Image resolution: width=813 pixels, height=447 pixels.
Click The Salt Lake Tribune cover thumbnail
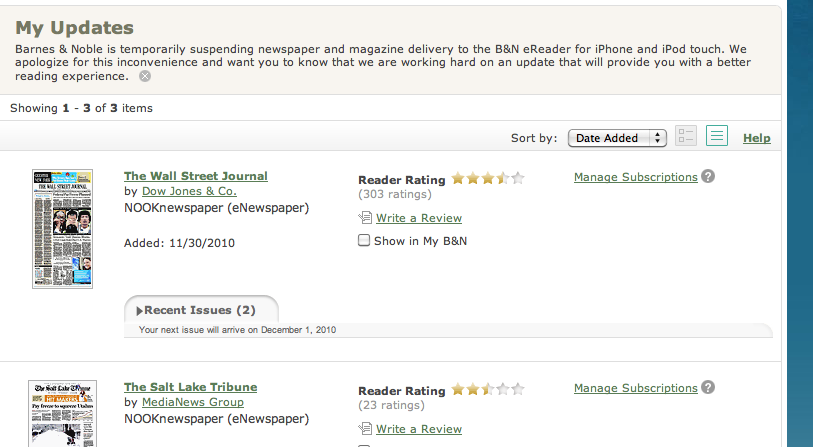[x=62, y=413]
